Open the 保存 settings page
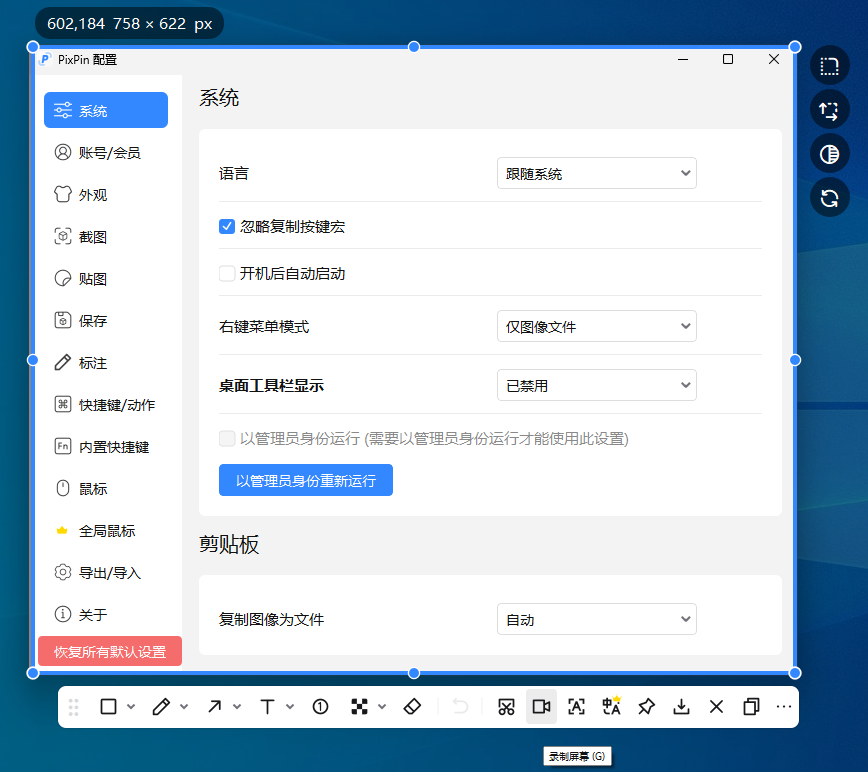Image resolution: width=868 pixels, height=772 pixels. [106, 320]
